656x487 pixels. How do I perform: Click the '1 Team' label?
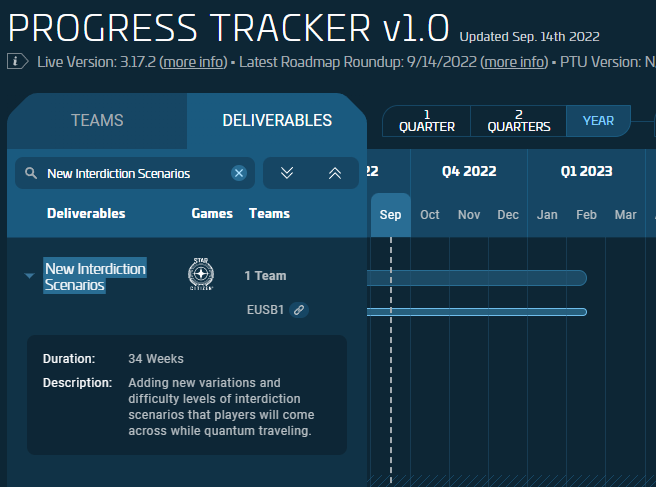265,276
